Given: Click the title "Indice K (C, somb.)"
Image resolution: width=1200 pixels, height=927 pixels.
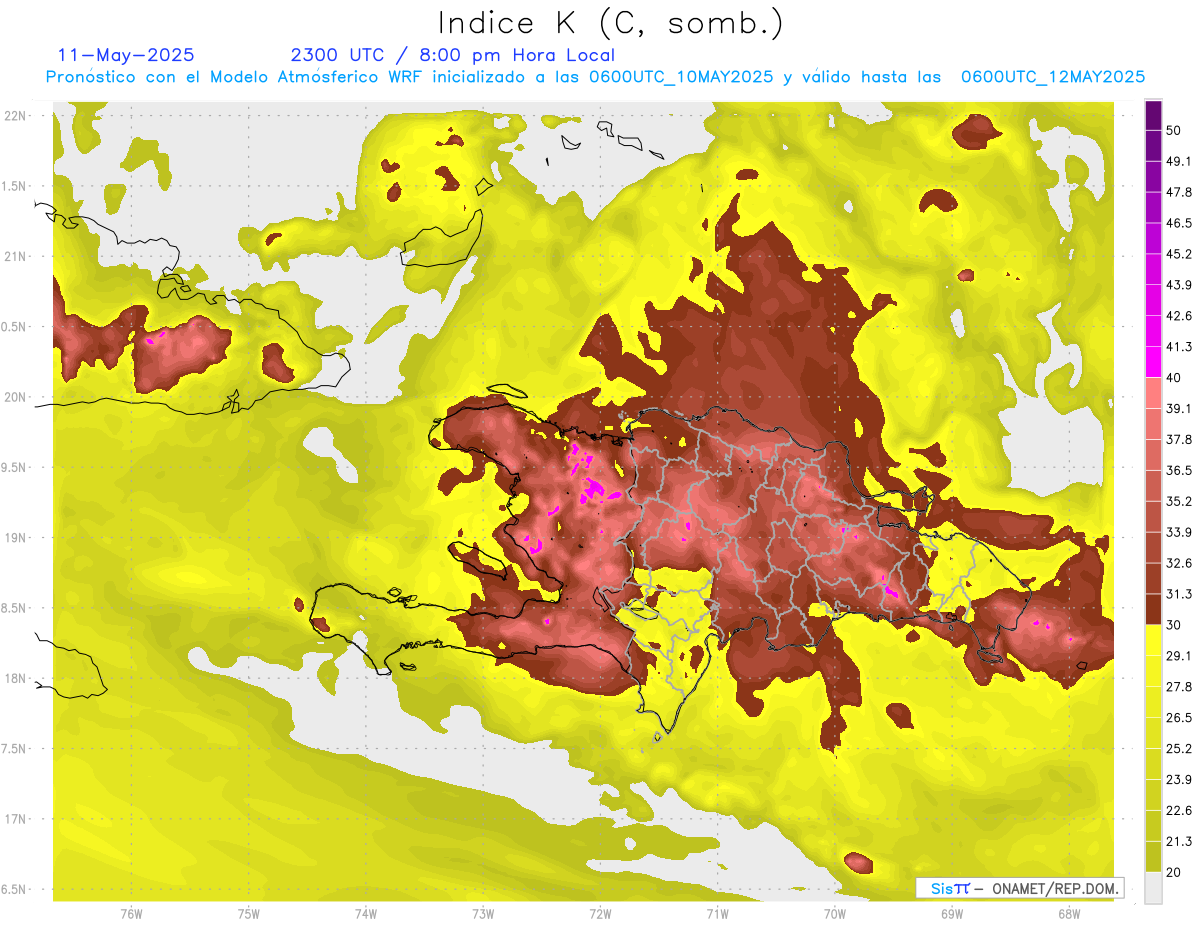Looking at the screenshot, I should [611, 24].
